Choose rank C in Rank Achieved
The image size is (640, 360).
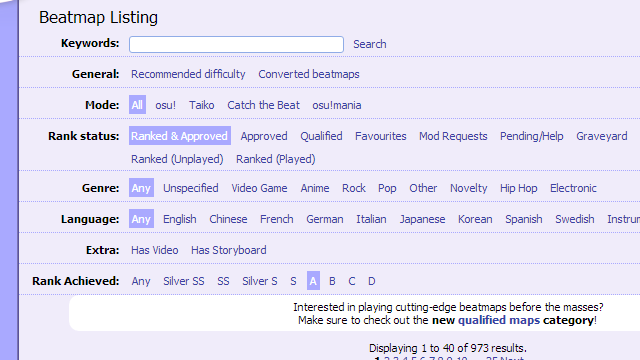pos(352,281)
